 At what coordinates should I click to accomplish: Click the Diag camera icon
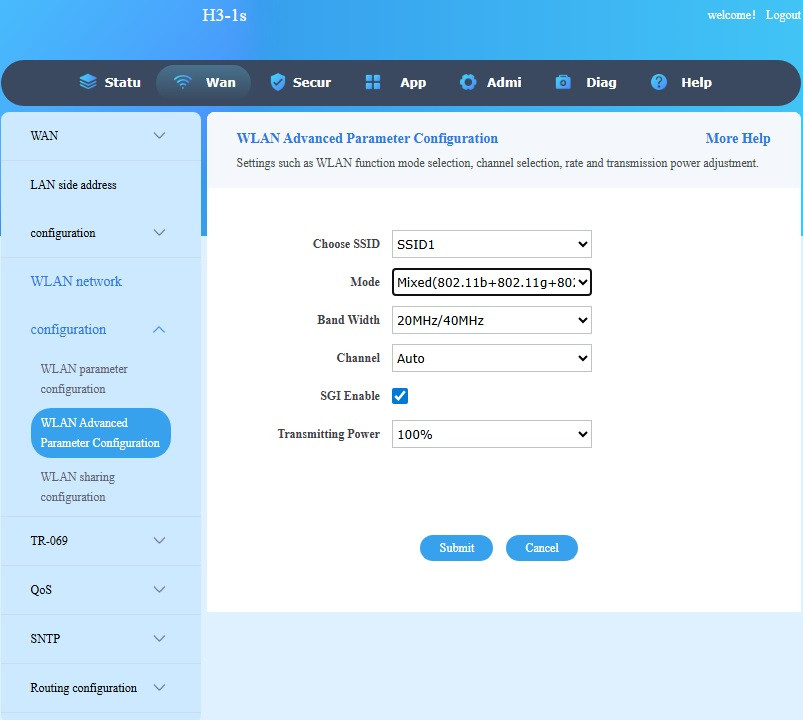pos(563,82)
